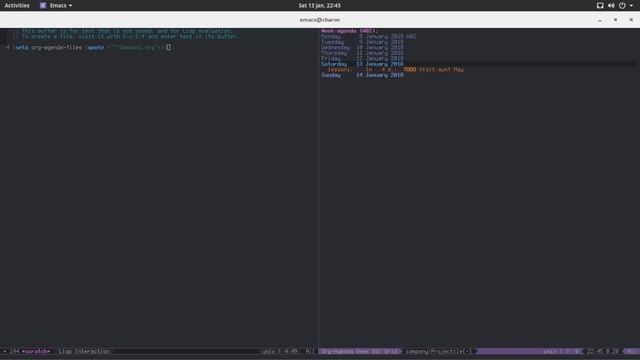640x360 pixels.
Task: Open the 'Visit aunt May' agenda item
Action: click(442, 69)
